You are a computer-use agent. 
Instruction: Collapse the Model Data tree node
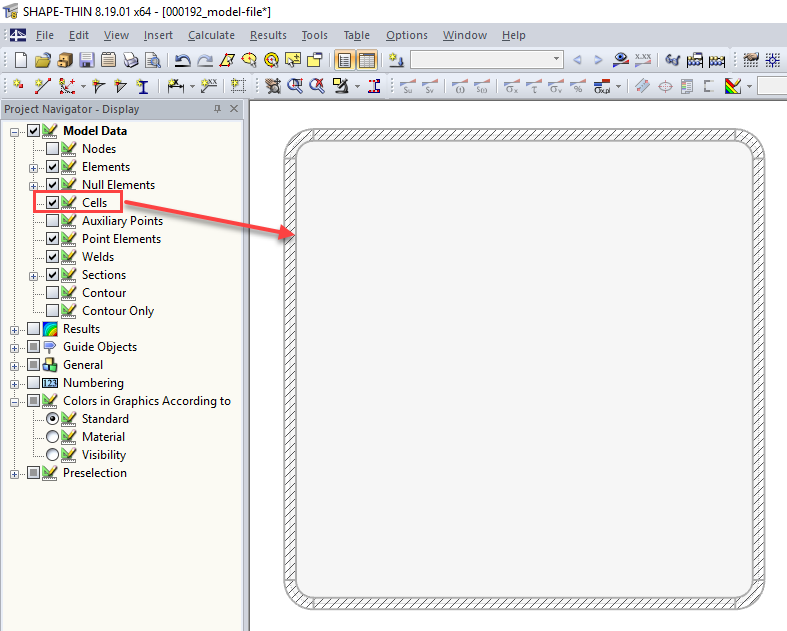[x=15, y=133]
